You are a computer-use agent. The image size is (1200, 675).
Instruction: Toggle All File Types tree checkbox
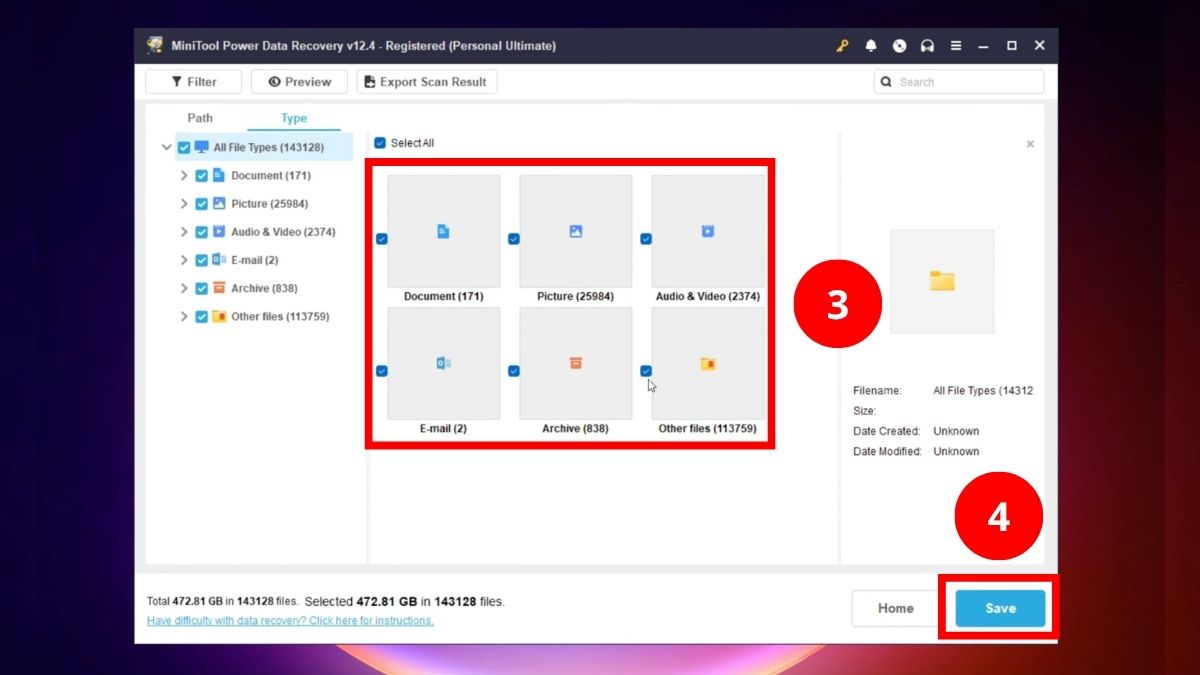coord(184,147)
